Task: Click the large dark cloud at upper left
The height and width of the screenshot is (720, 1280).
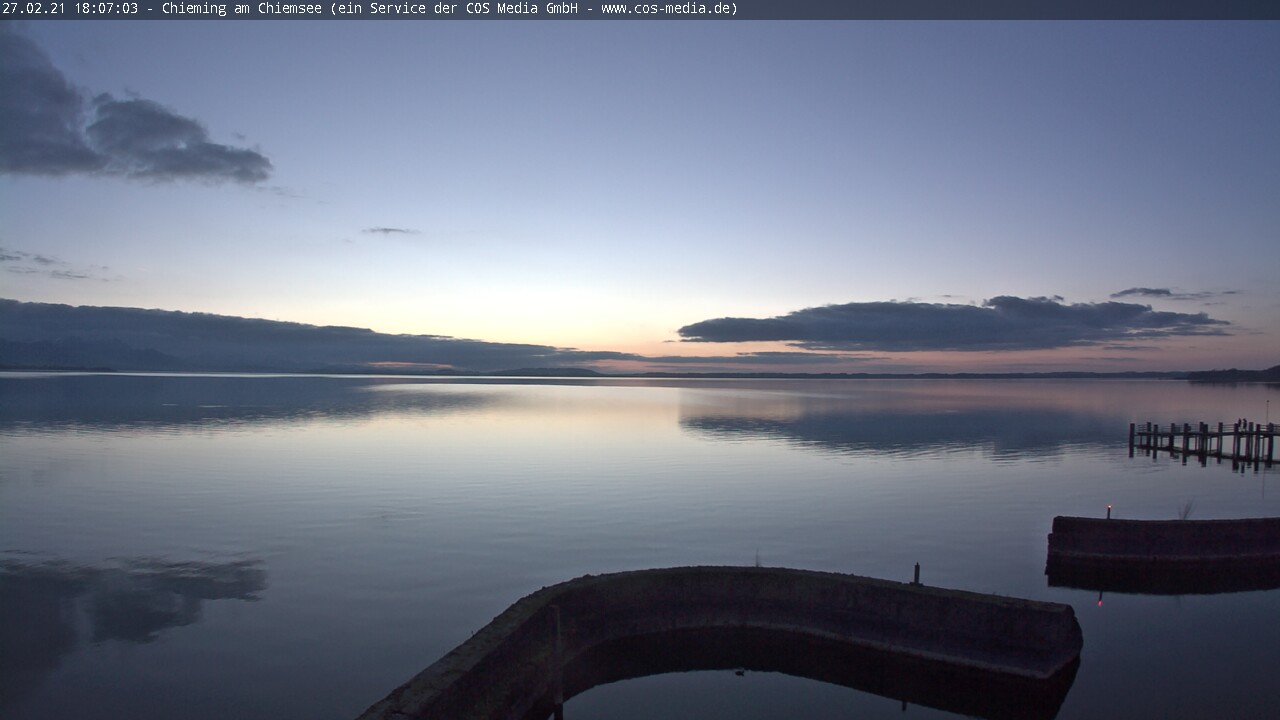Action: point(120,130)
